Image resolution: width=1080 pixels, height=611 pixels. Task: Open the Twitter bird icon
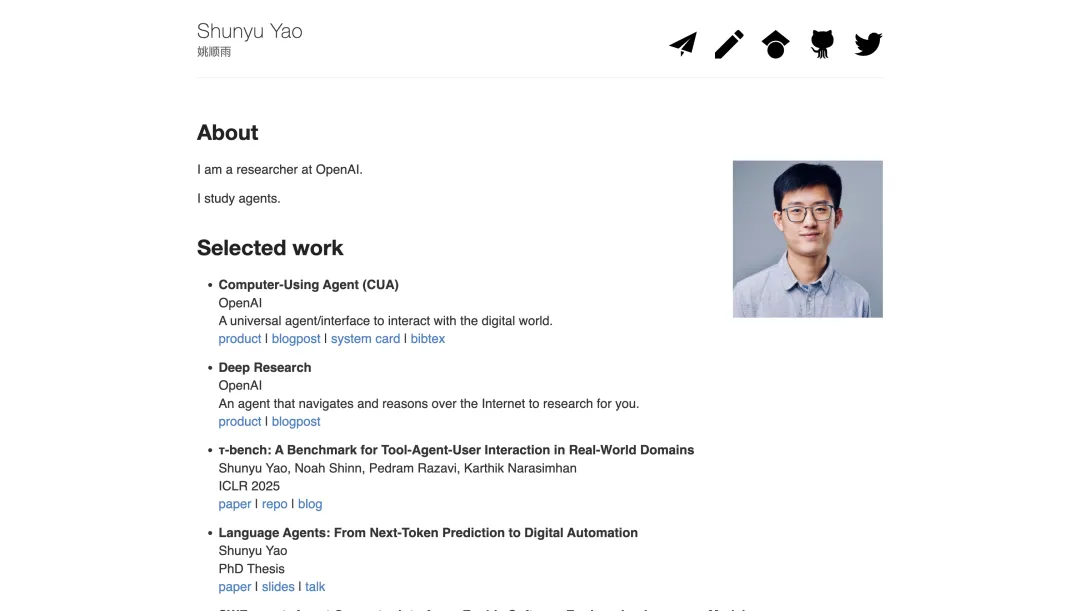[x=868, y=44]
